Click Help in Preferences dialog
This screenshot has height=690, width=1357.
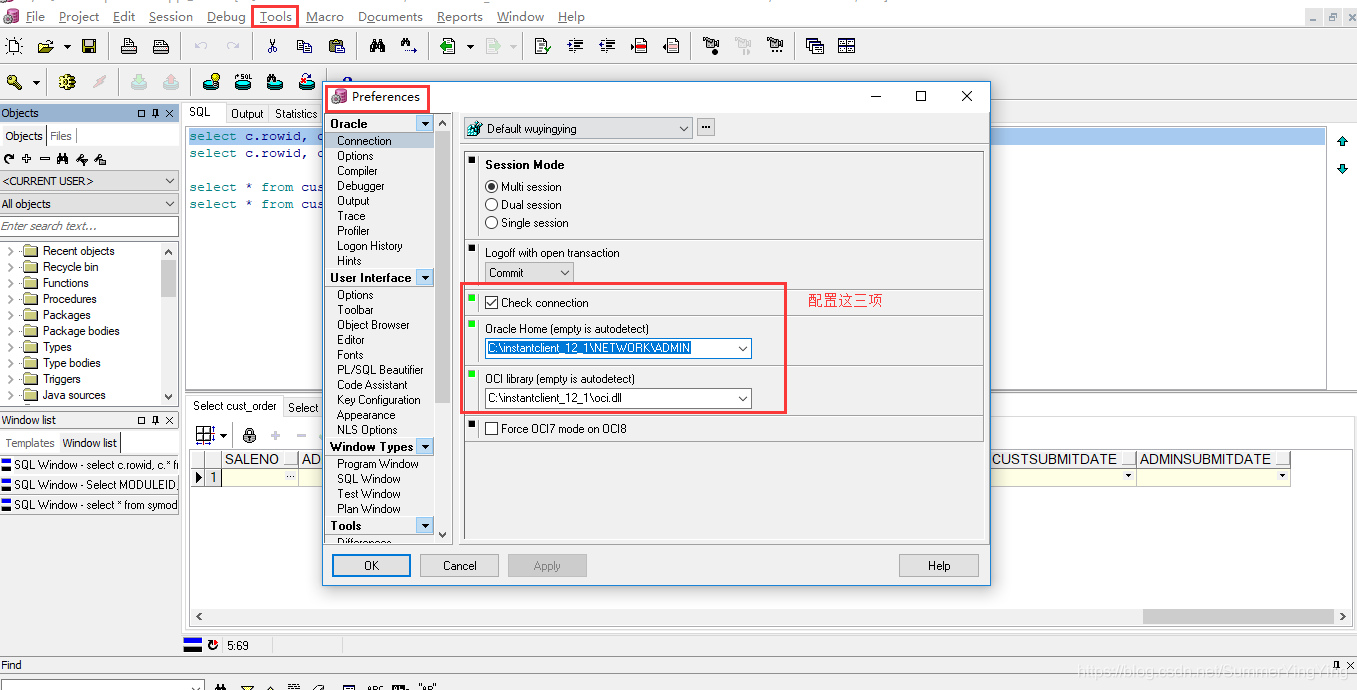point(939,566)
